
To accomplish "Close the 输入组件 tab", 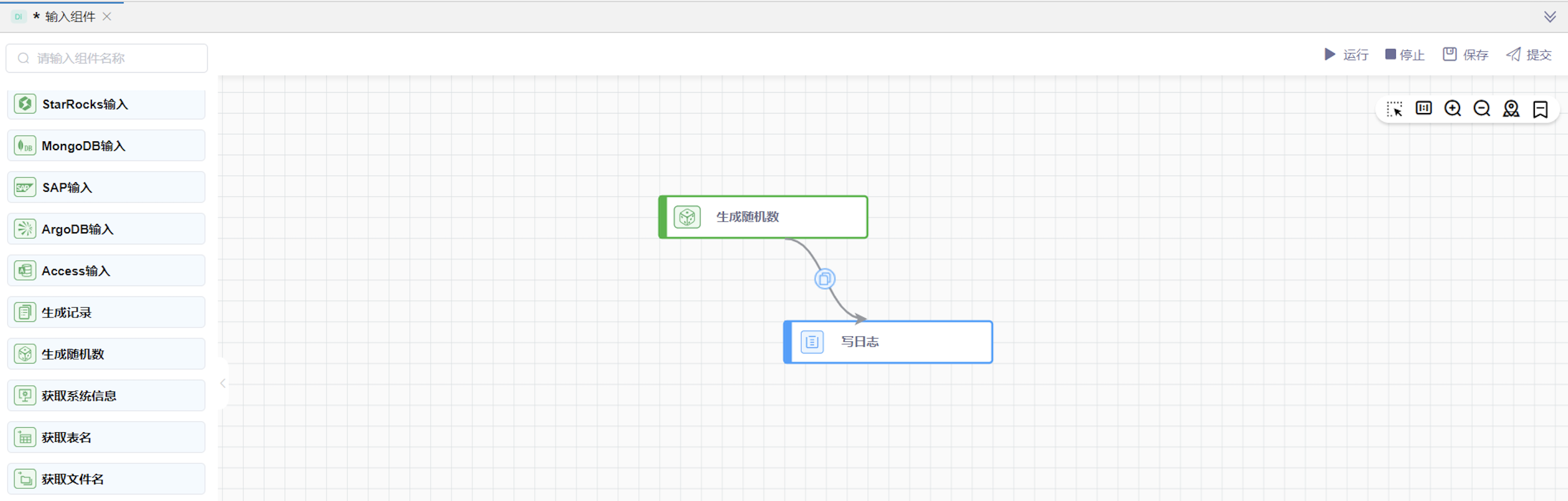I will tap(107, 17).
